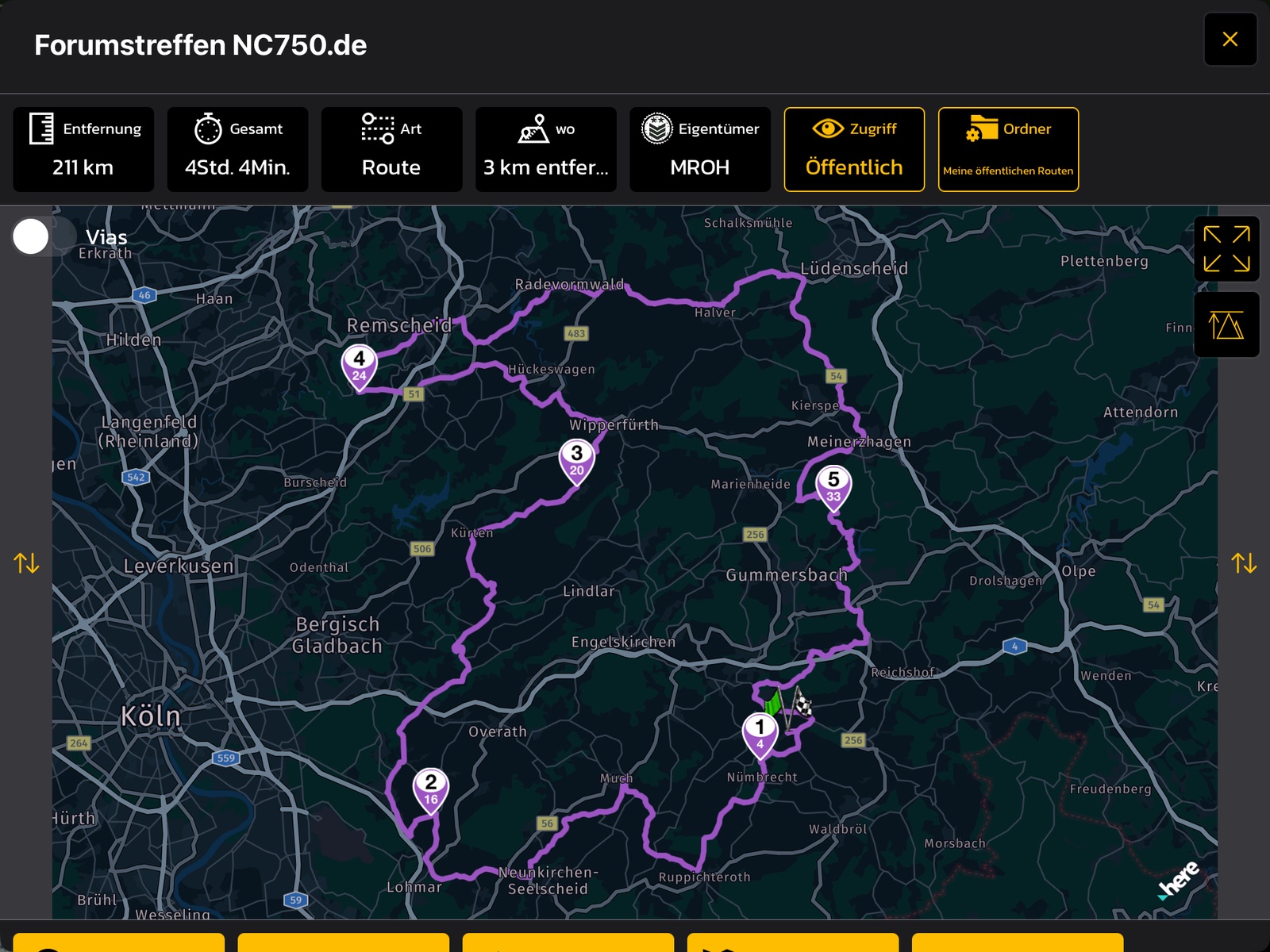Expand map to fullscreen
Viewport: 1270px width, 952px height.
tap(1226, 249)
